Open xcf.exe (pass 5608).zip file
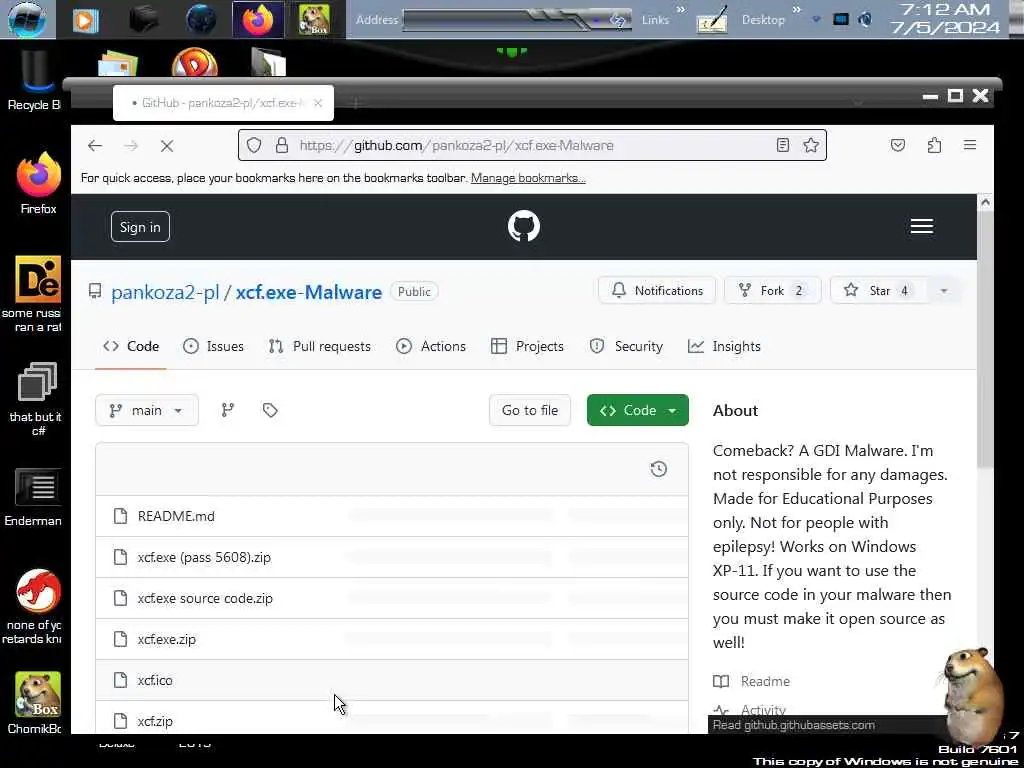Screen dimensions: 1024x768 (204, 557)
